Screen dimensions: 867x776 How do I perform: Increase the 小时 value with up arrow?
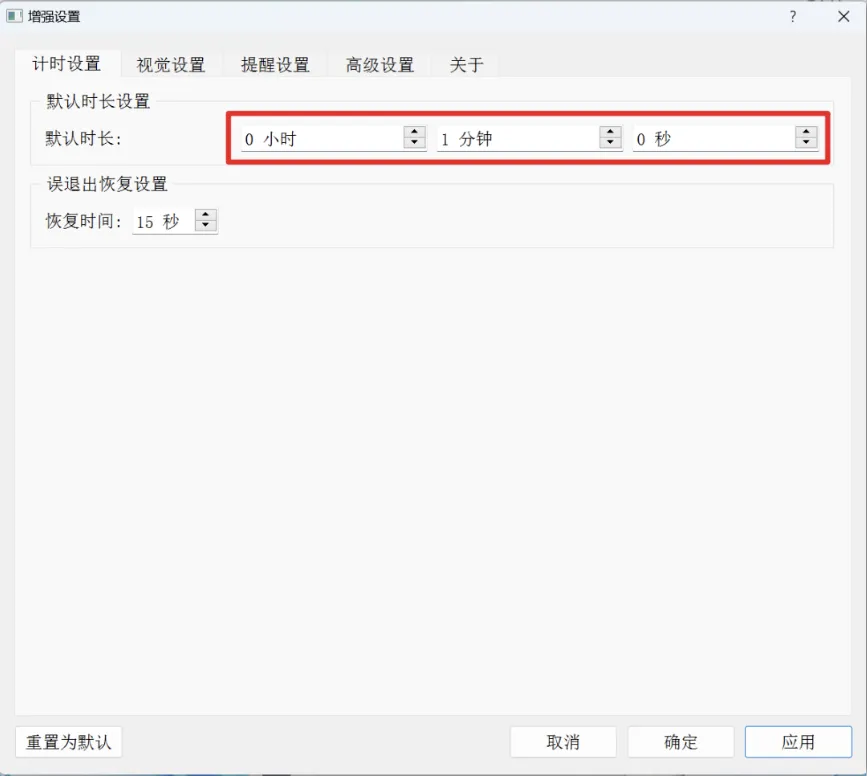pyautogui.click(x=414, y=132)
